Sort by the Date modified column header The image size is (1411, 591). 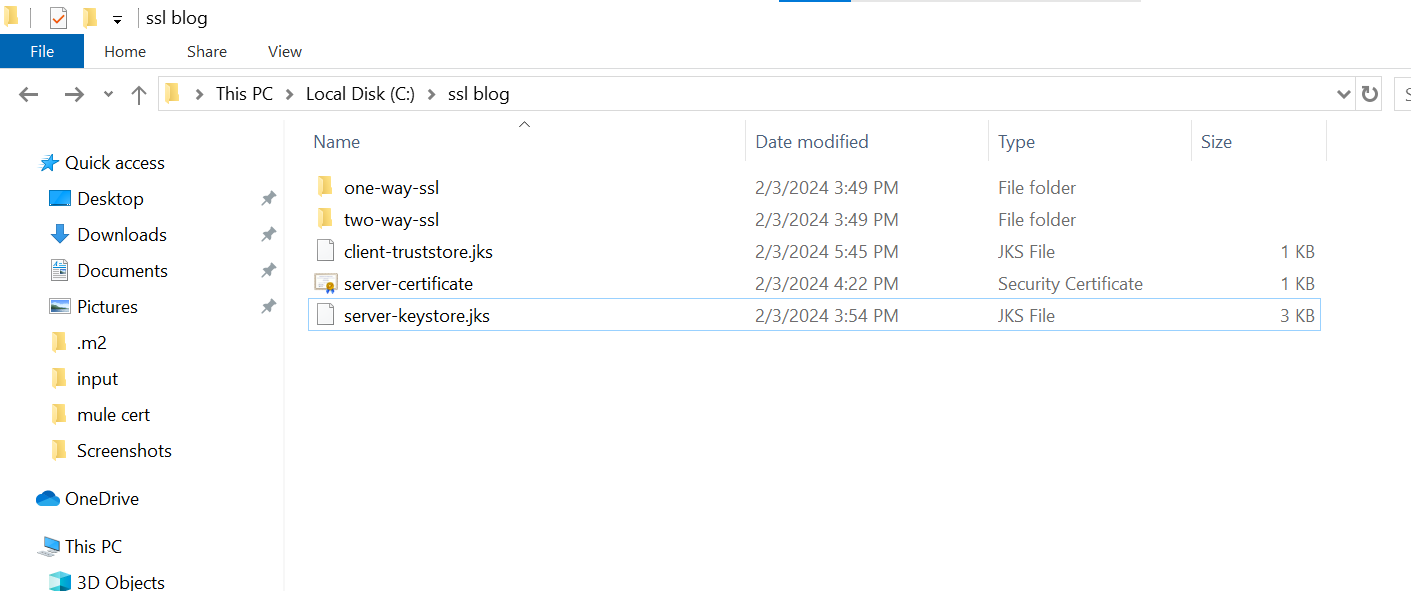click(x=812, y=142)
